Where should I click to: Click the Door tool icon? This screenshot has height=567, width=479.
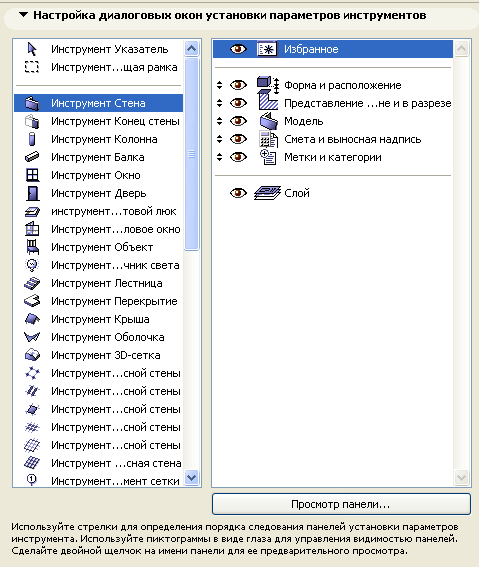click(33, 193)
